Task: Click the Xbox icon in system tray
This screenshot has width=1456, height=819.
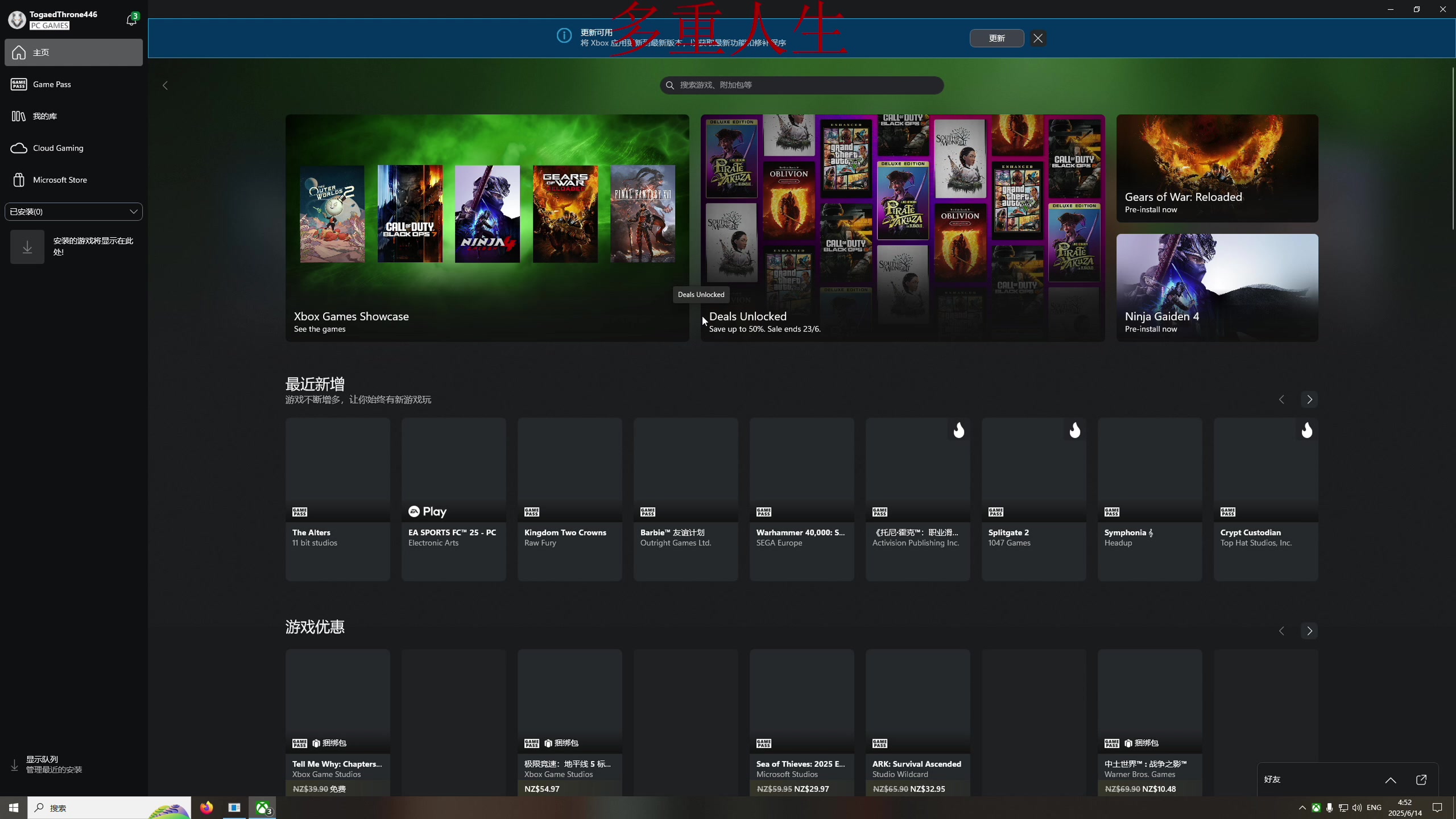Action: 1316,808
